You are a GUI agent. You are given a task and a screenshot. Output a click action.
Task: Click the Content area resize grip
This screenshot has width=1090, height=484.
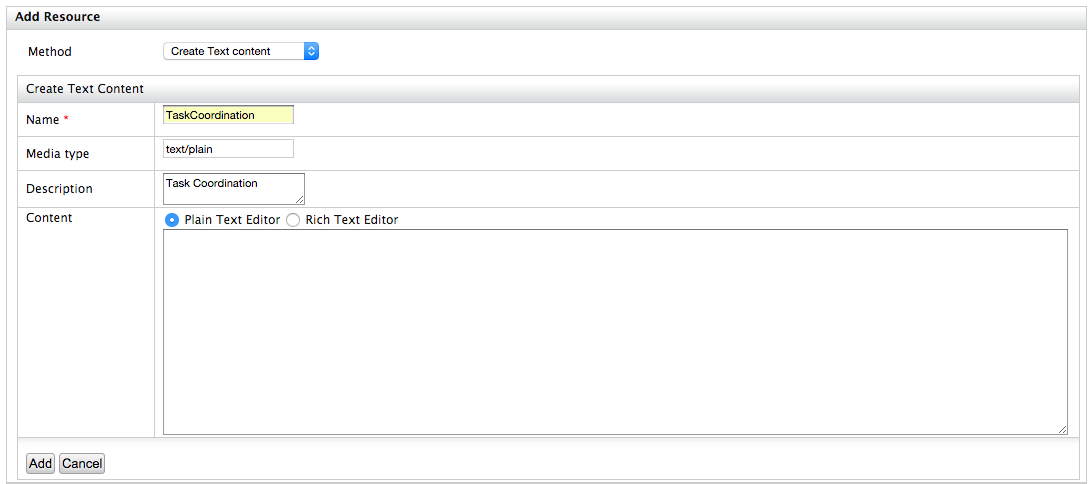[1063, 430]
